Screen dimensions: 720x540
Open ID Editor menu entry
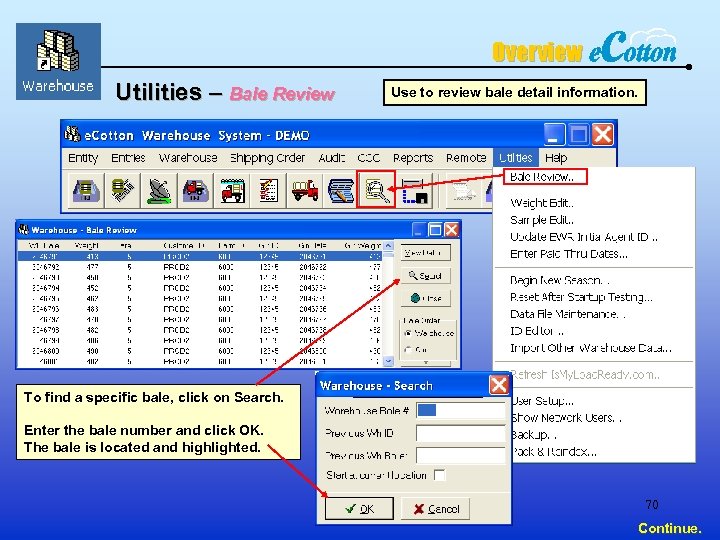click(537, 331)
